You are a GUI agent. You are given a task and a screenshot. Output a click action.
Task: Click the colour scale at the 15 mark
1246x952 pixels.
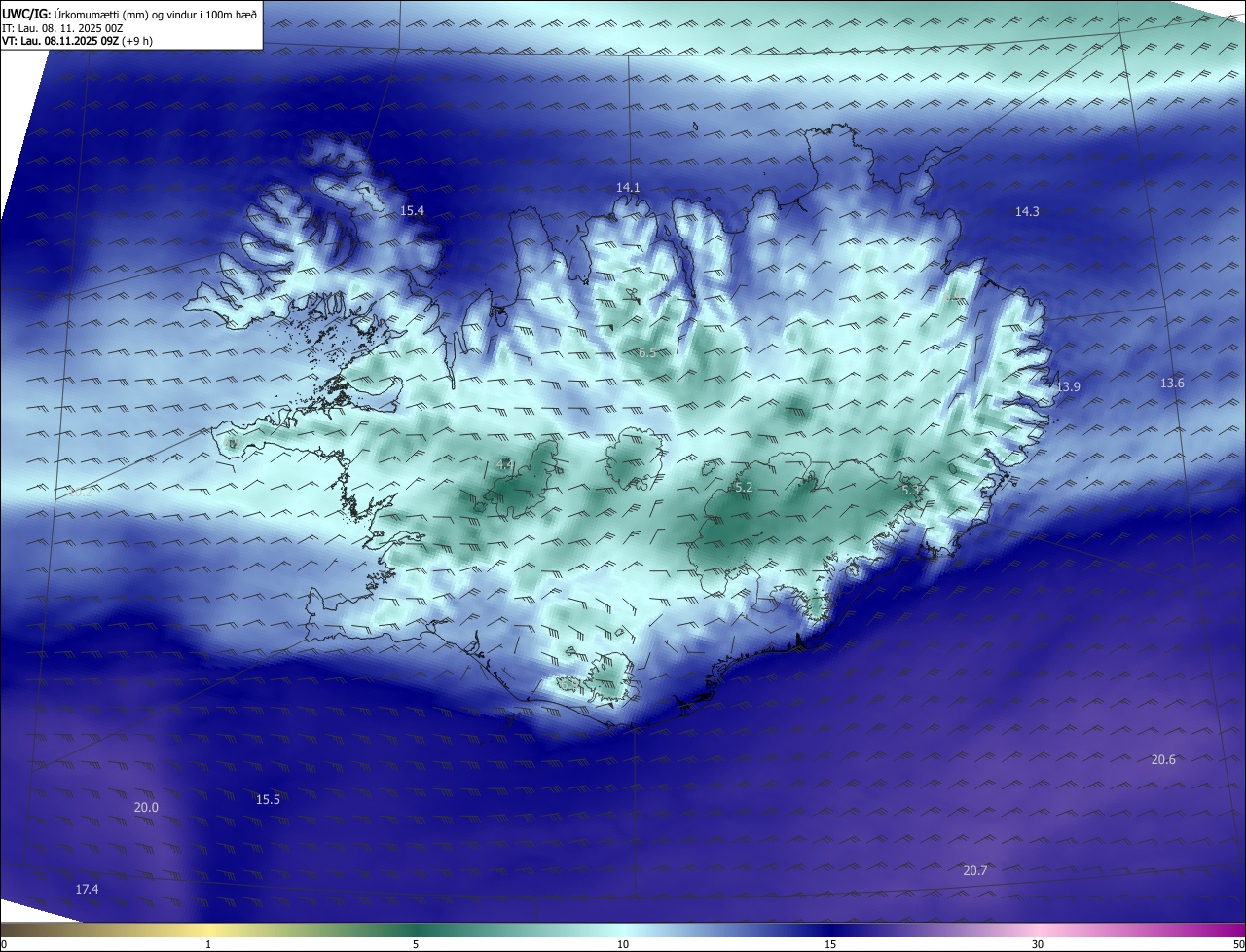pos(830,944)
